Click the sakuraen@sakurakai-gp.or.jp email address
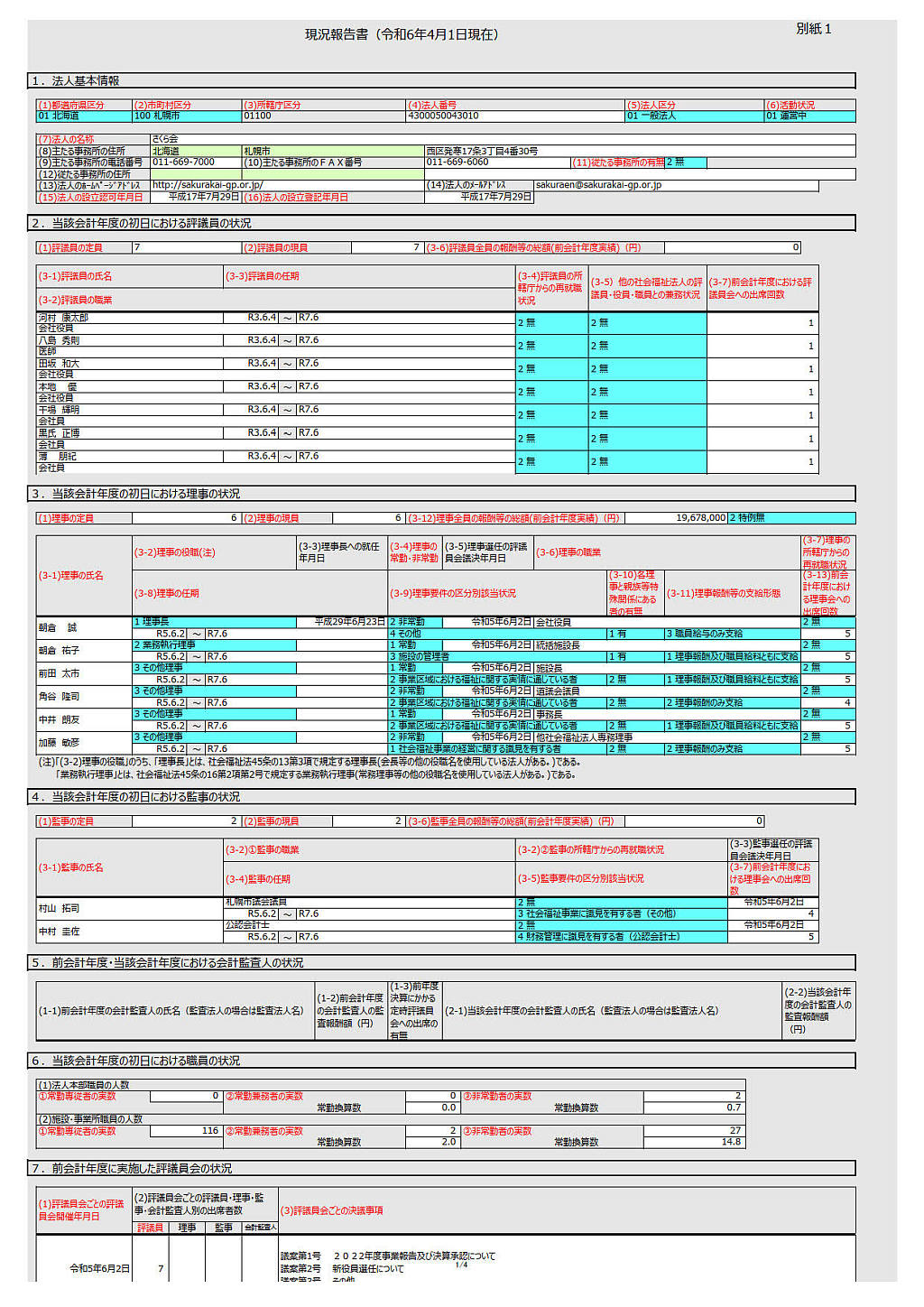The width and height of the screenshot is (924, 1307). (x=598, y=185)
